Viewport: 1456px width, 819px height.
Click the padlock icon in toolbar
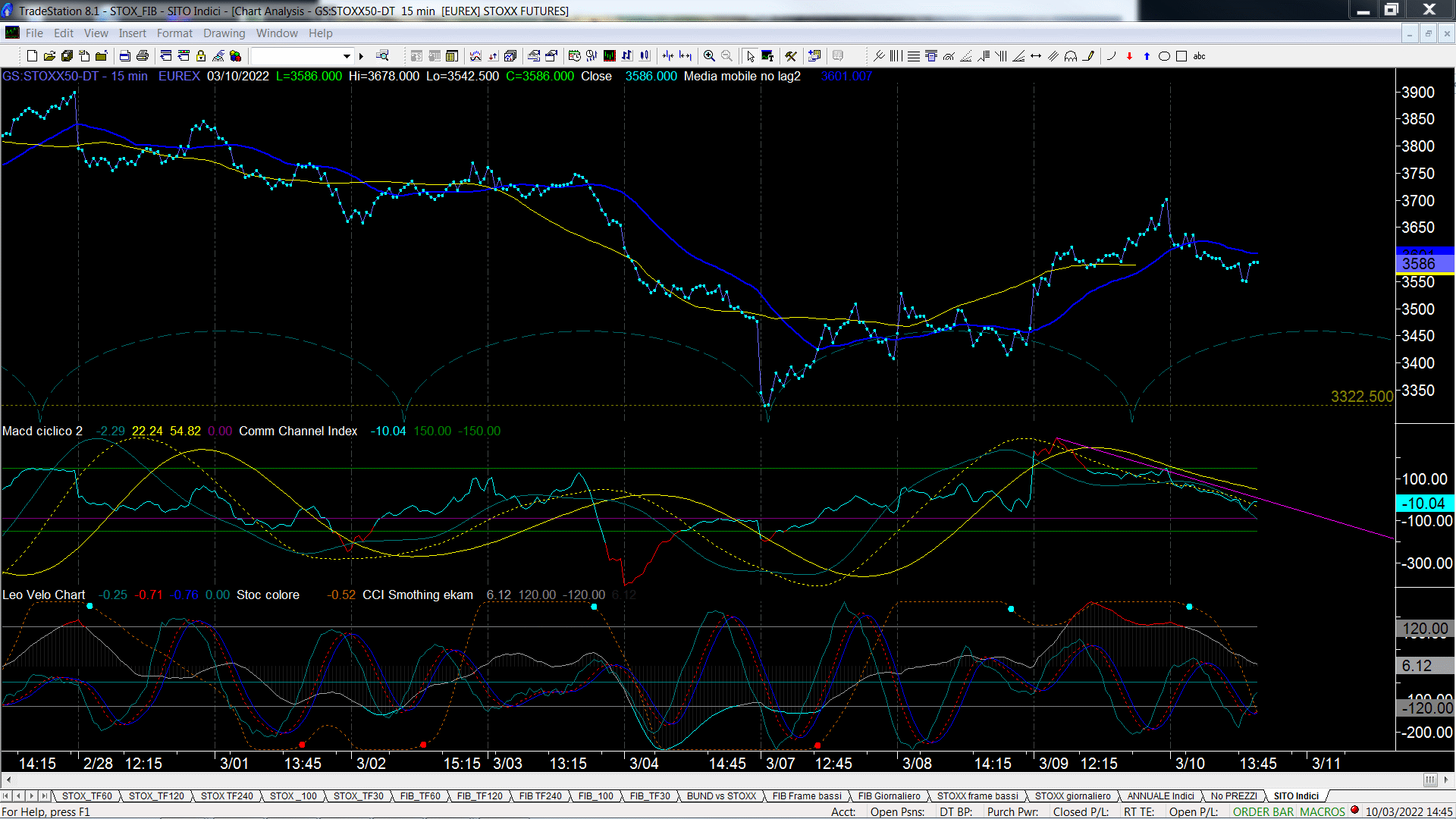(x=201, y=56)
